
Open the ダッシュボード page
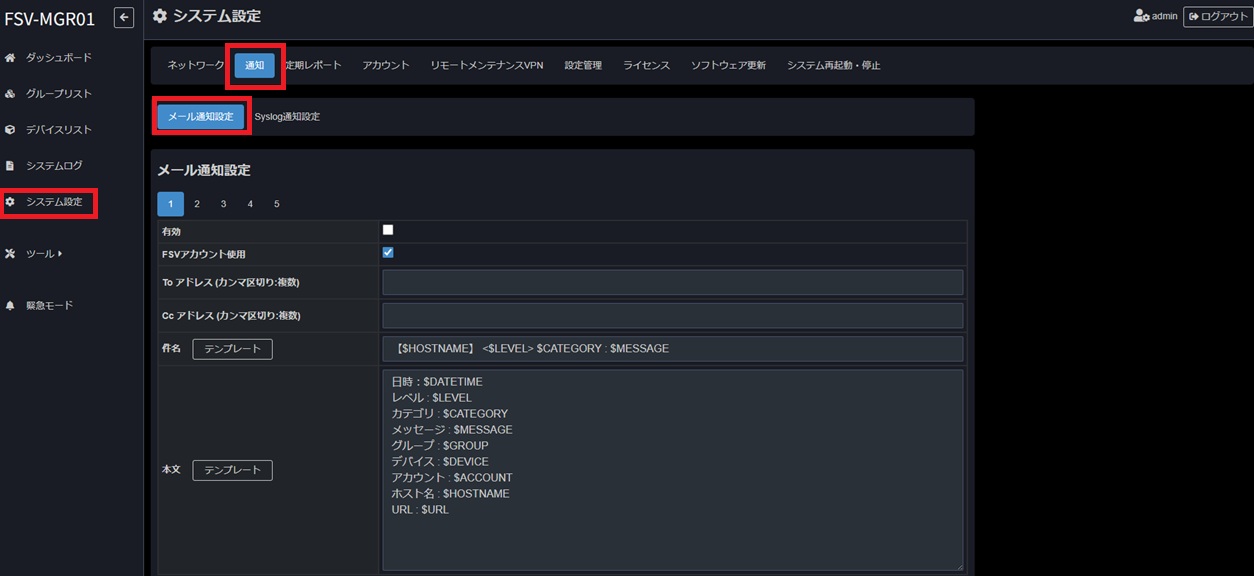click(58, 58)
